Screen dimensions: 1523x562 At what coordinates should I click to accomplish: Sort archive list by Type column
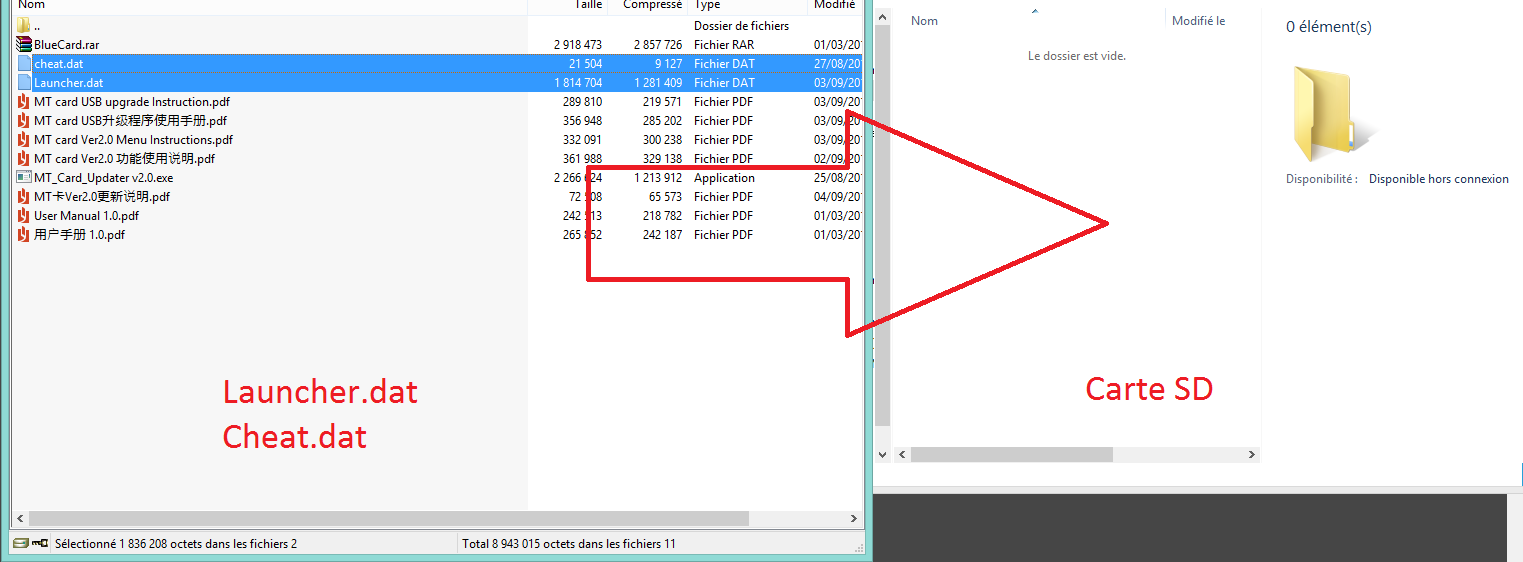[707, 5]
